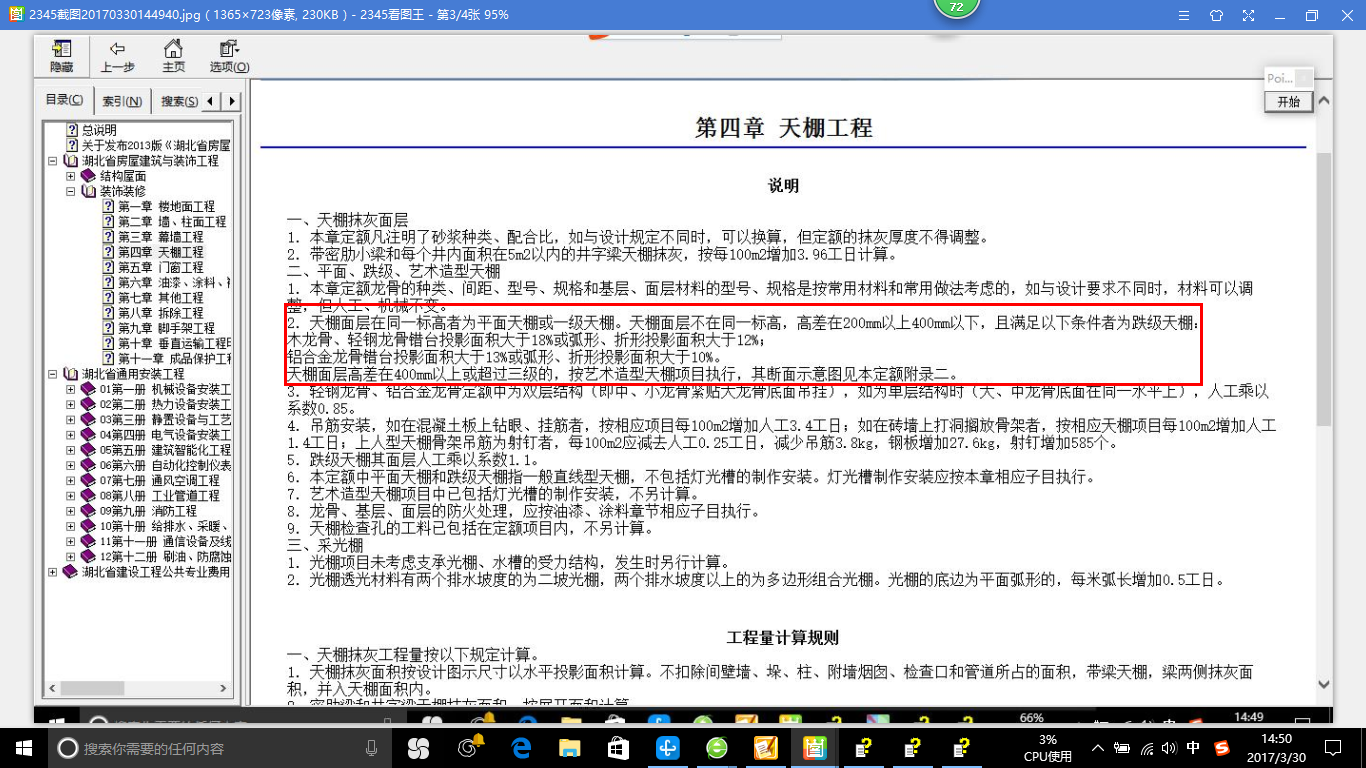Open Microsoft Store from the taskbar

(618, 747)
